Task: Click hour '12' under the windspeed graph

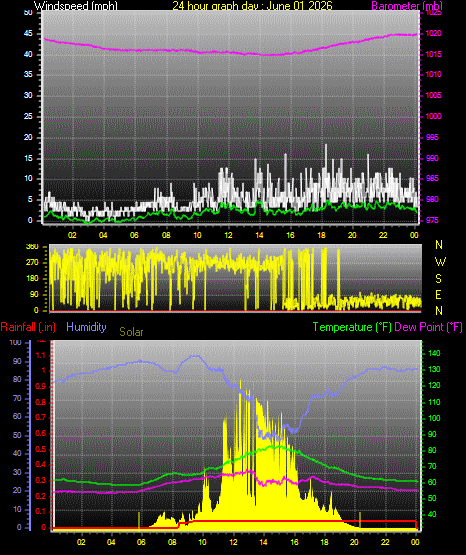Action: coord(228,235)
